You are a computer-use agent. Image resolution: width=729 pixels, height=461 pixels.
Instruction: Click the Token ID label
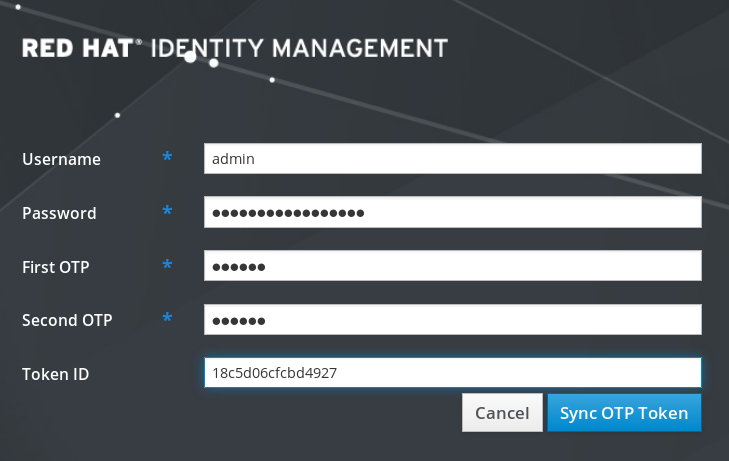56,374
